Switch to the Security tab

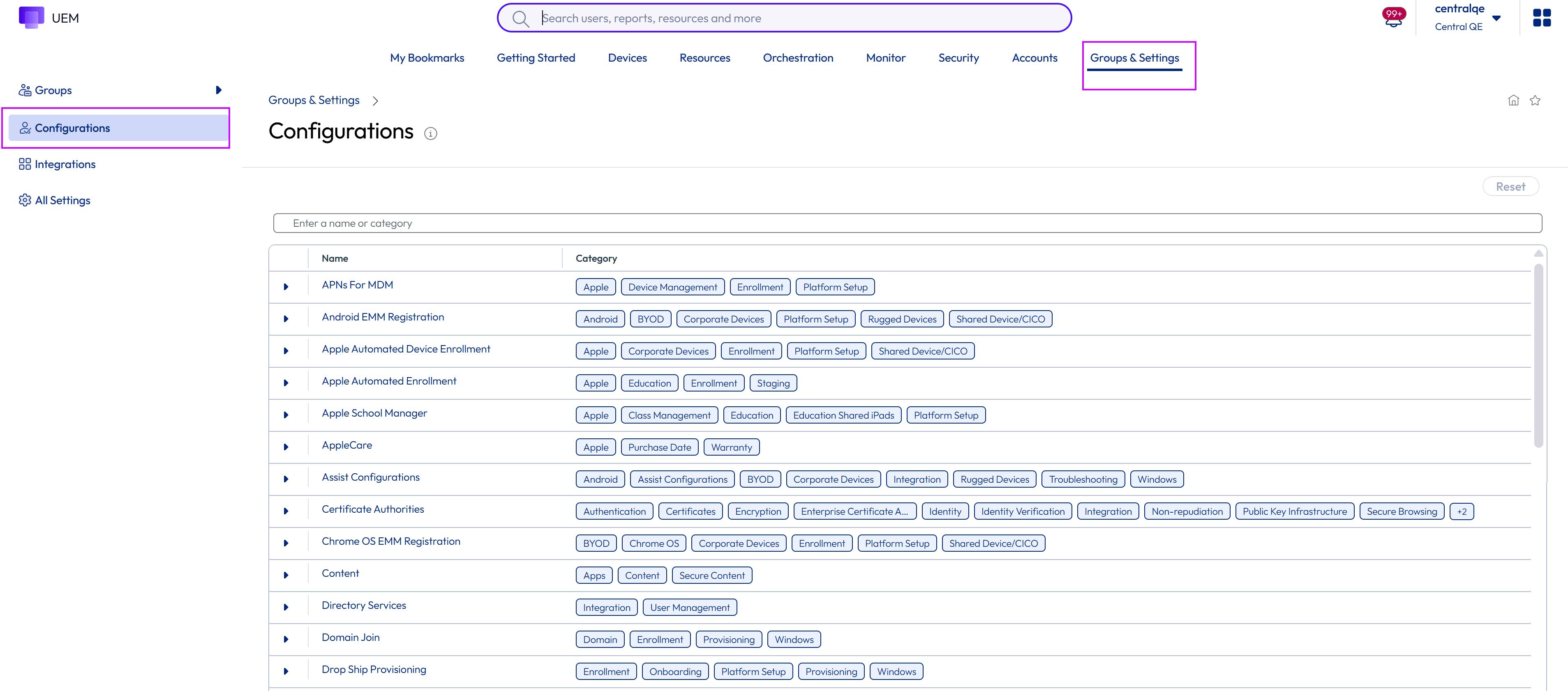(x=958, y=58)
